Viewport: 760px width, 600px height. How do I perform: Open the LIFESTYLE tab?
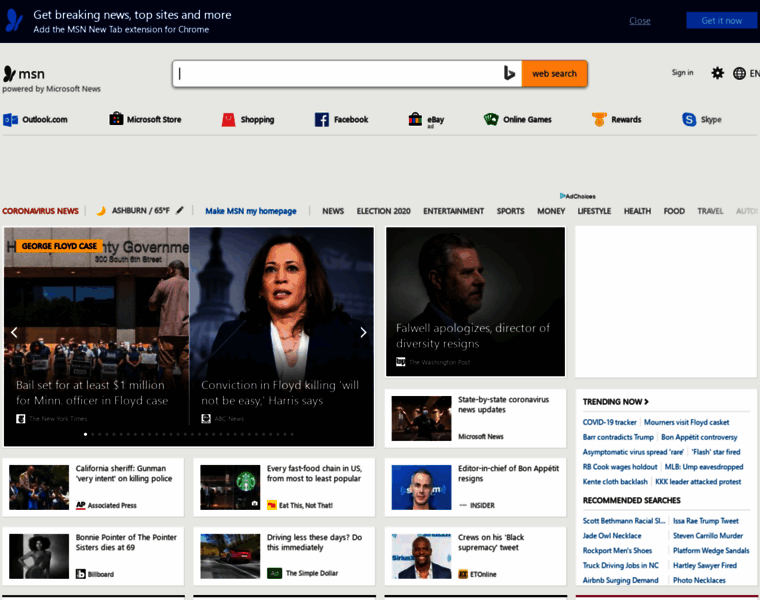(594, 211)
